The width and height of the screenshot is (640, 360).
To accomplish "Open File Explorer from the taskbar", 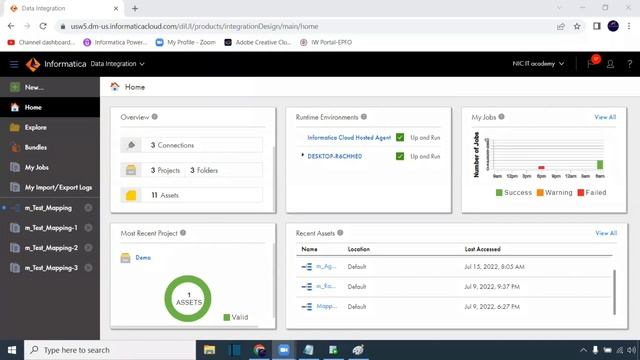I will pos(209,350).
